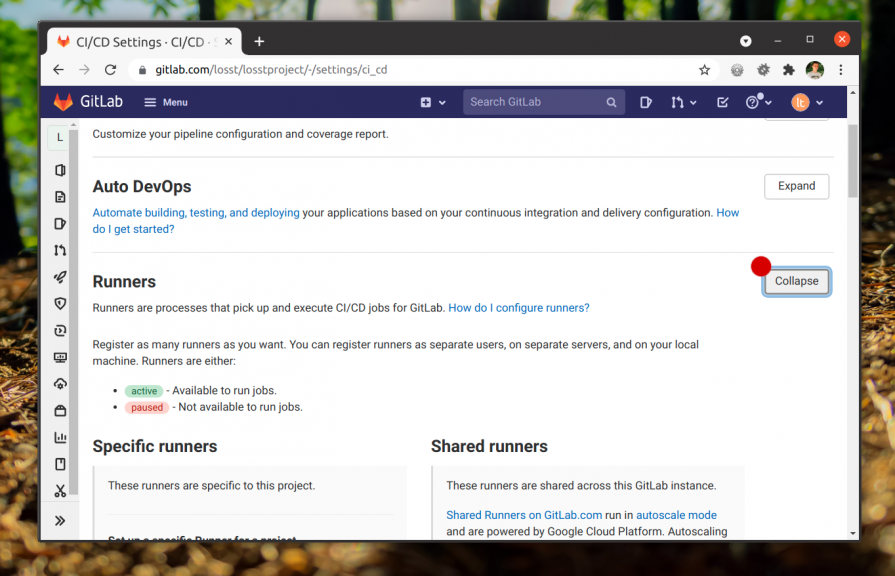
Task: Open the CI/CD rocket icon in the sidebar
Action: tap(60, 277)
